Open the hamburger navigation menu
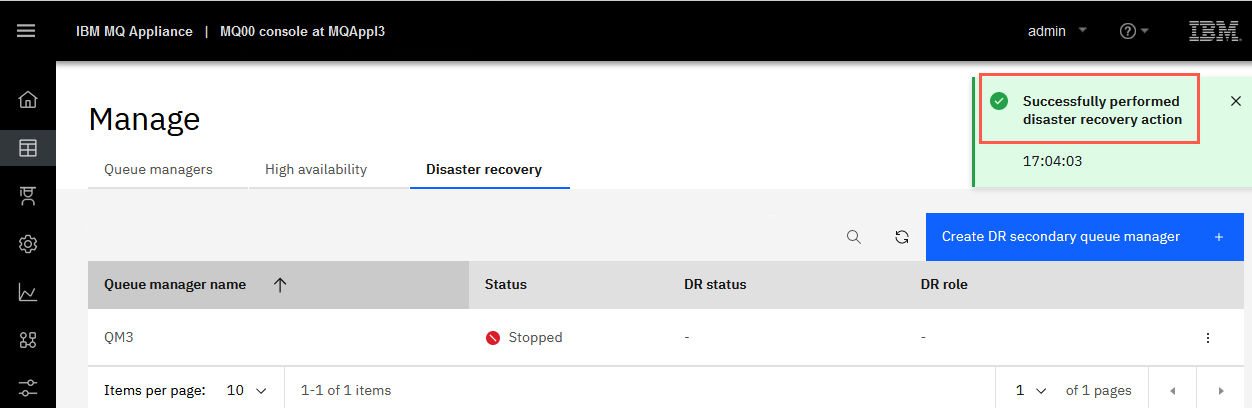The image size is (1252, 408). 27,31
